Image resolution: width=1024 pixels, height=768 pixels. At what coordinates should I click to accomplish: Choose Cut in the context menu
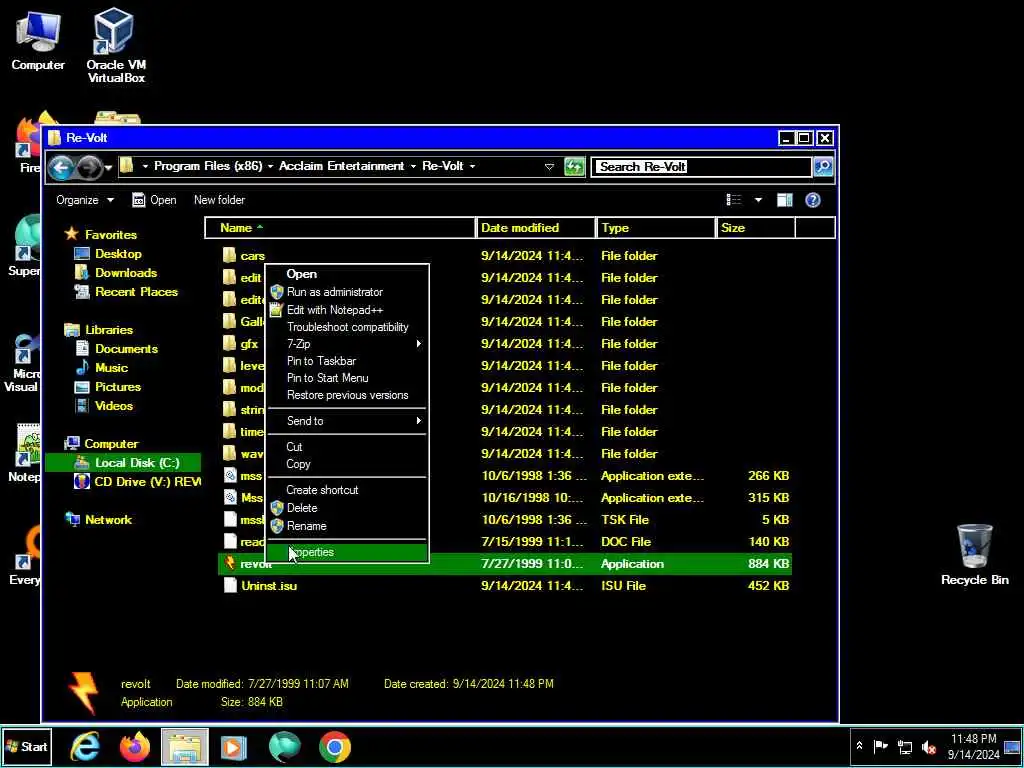point(347,447)
